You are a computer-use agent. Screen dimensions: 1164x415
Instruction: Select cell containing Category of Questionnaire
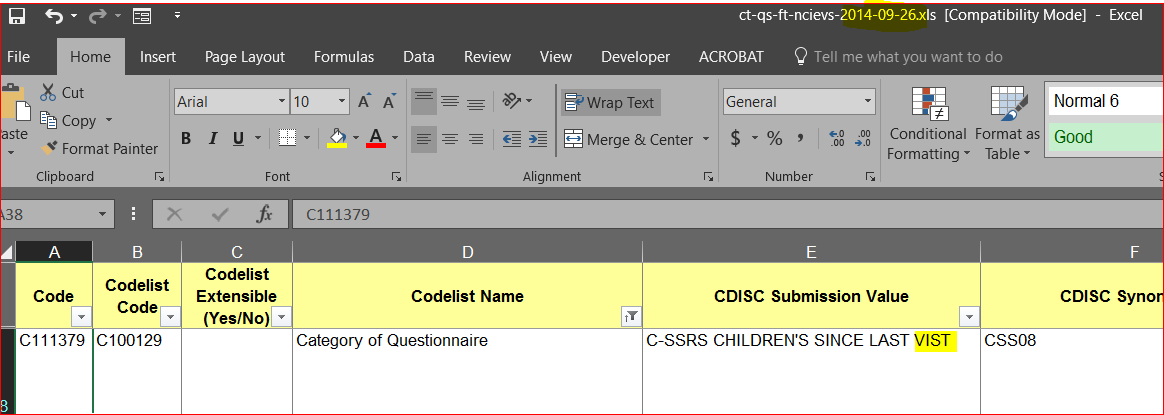pos(467,370)
